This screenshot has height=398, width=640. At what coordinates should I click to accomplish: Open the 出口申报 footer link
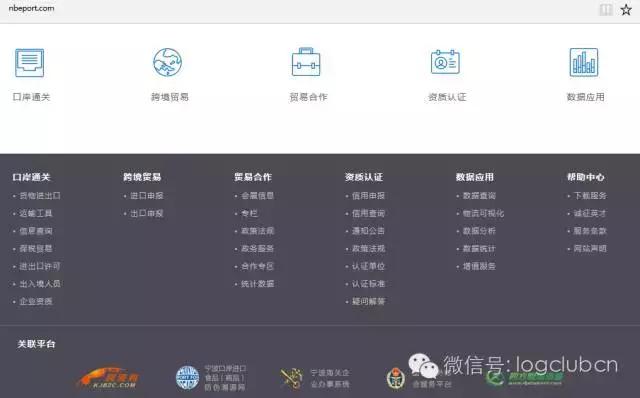(147, 213)
